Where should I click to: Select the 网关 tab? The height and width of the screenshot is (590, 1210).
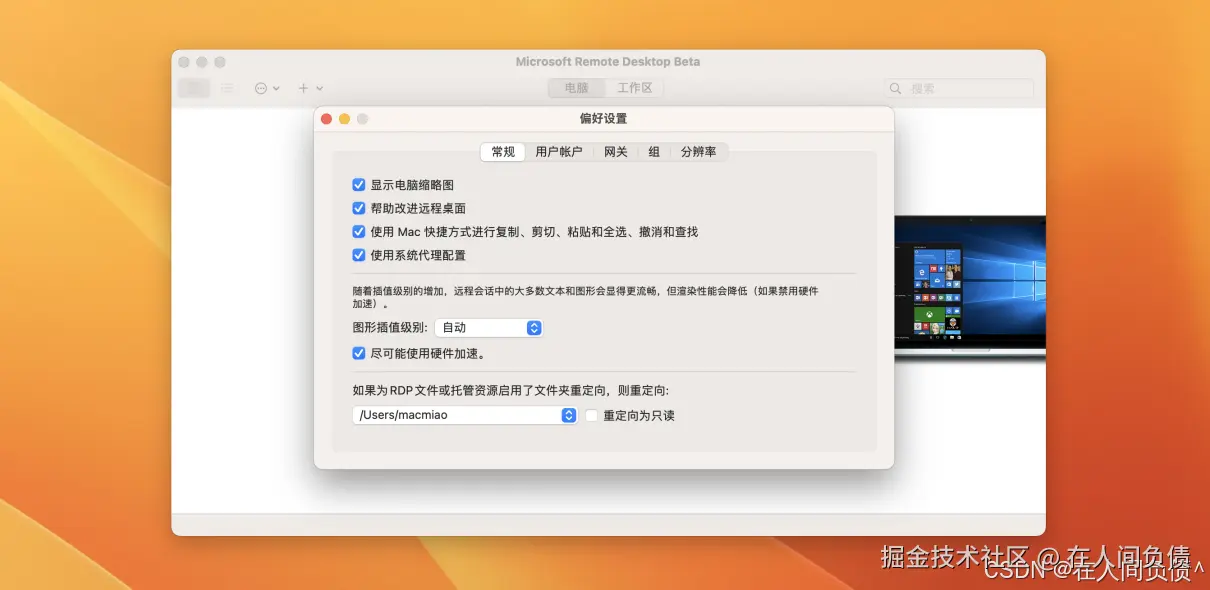click(x=615, y=152)
